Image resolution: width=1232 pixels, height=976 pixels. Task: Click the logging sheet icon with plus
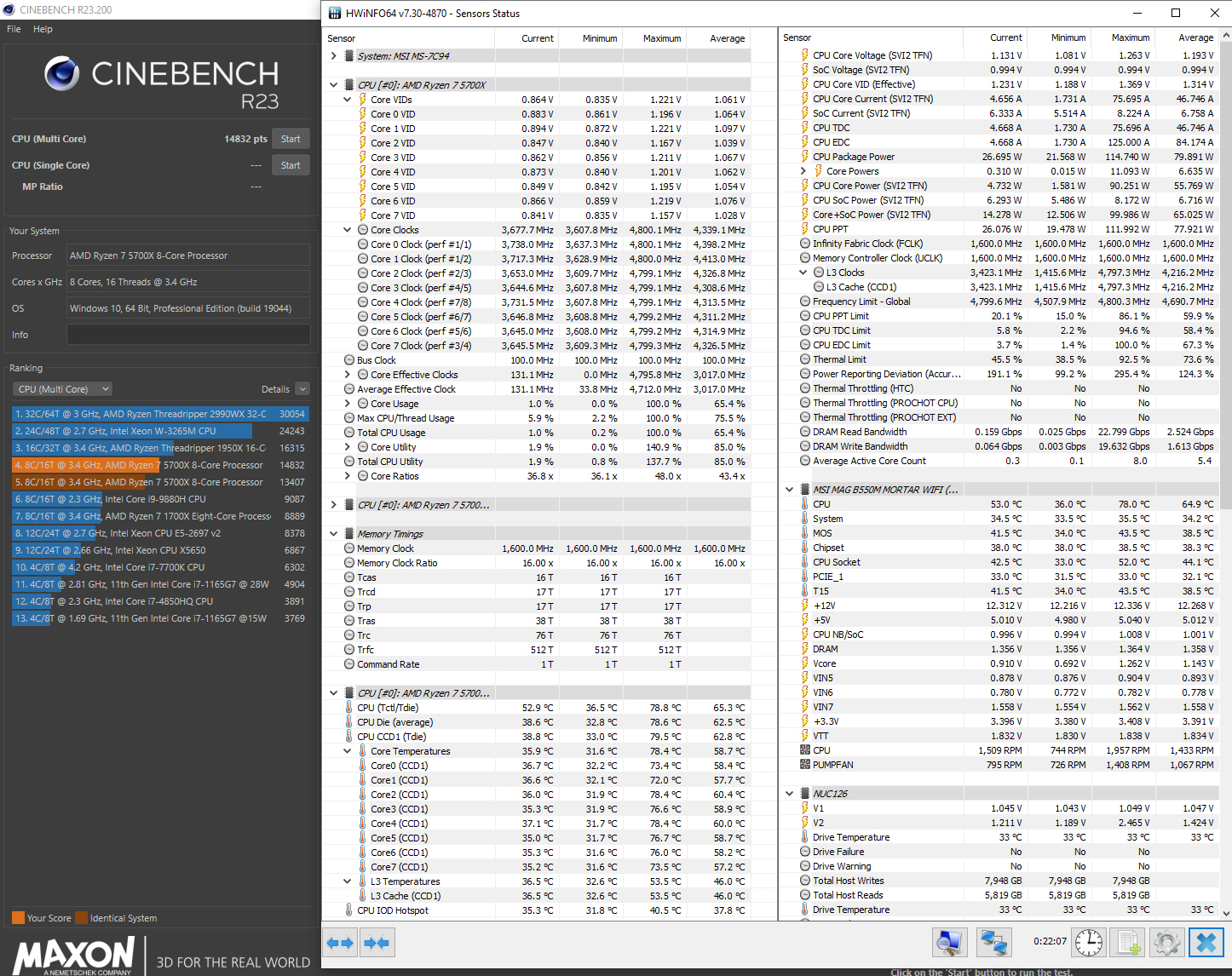click(1129, 943)
